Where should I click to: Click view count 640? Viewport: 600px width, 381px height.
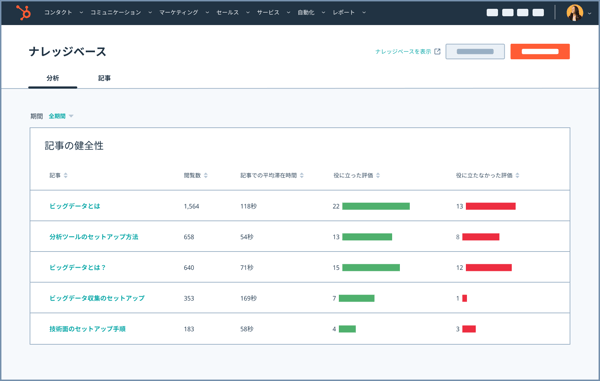click(x=189, y=267)
